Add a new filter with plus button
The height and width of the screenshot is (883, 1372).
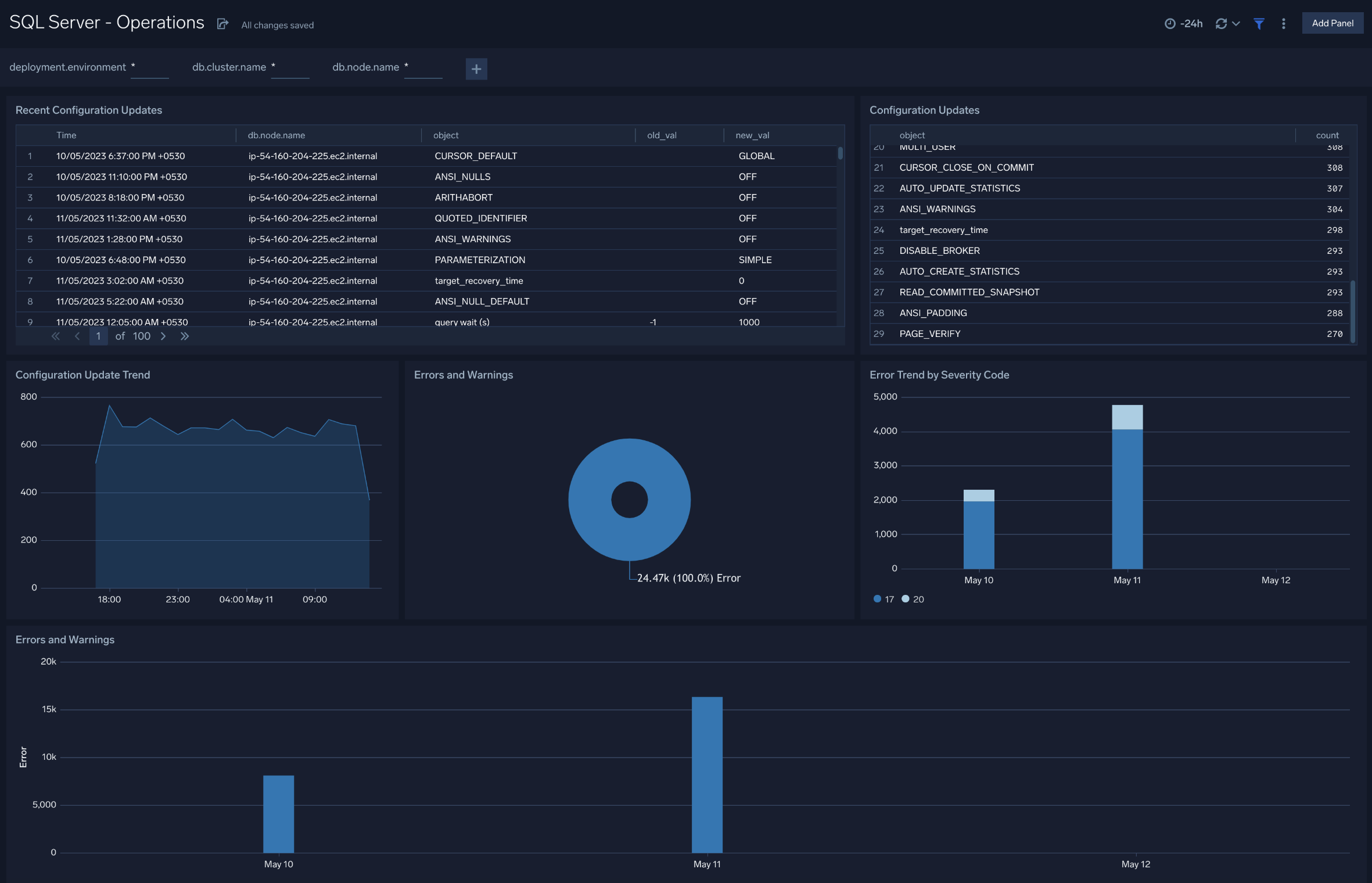coord(476,69)
